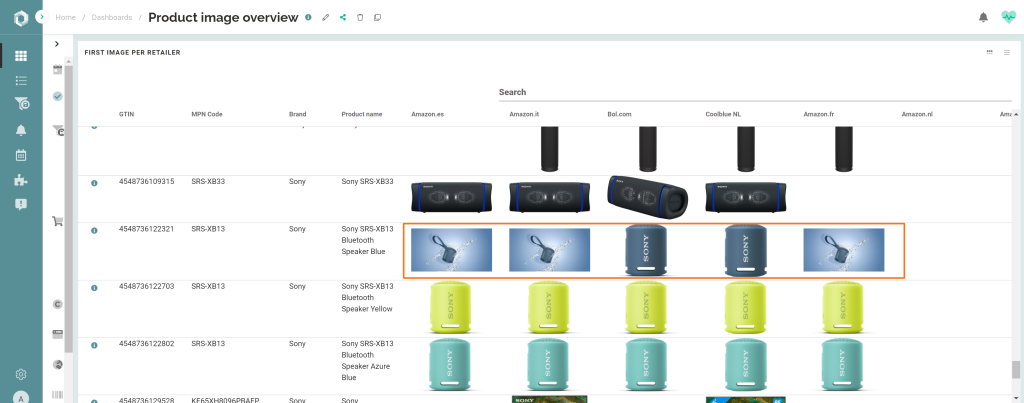The width and height of the screenshot is (1024, 403).
Task: Open the calendar icon in left sidebar
Action: click(20, 155)
